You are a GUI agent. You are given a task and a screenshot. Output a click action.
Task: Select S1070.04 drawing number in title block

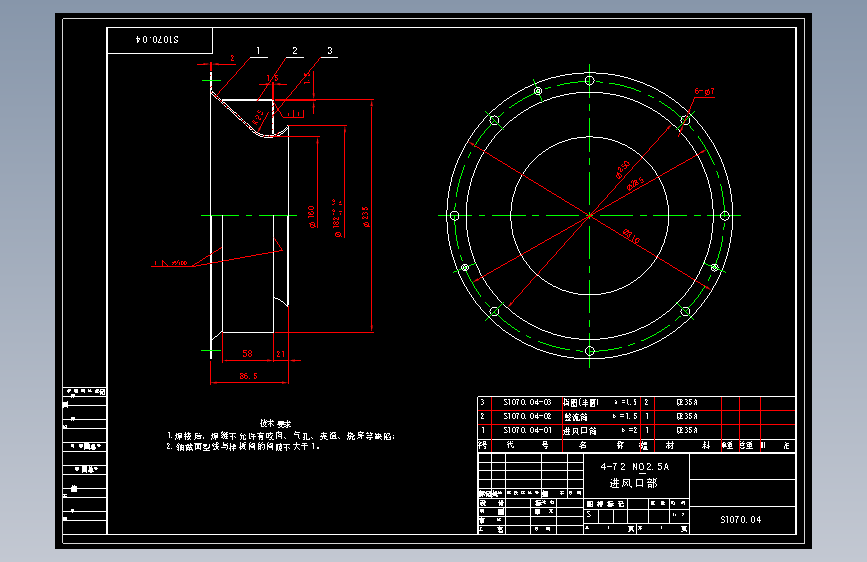point(740,519)
